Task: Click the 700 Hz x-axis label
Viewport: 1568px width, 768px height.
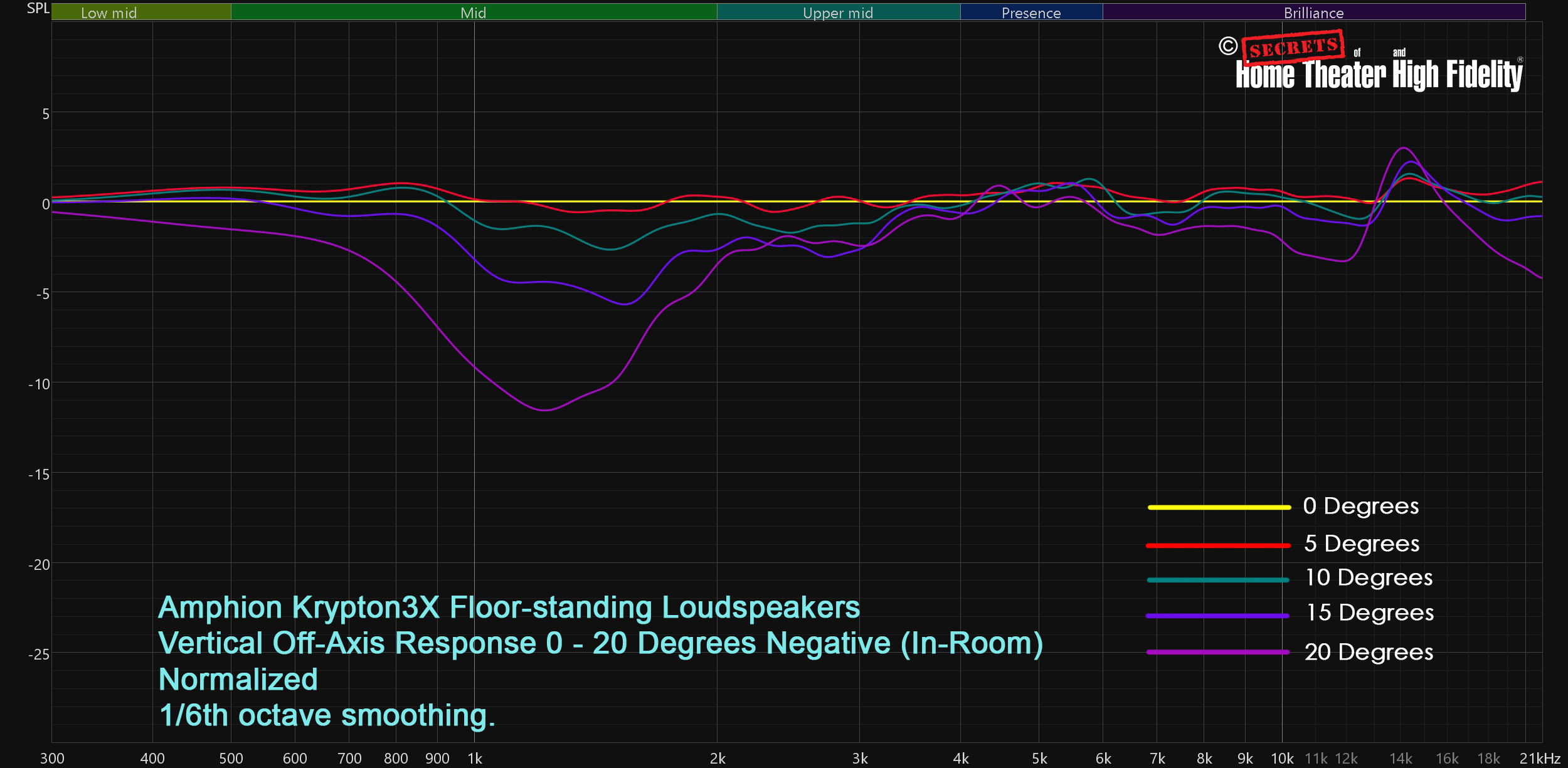Action: 349,759
